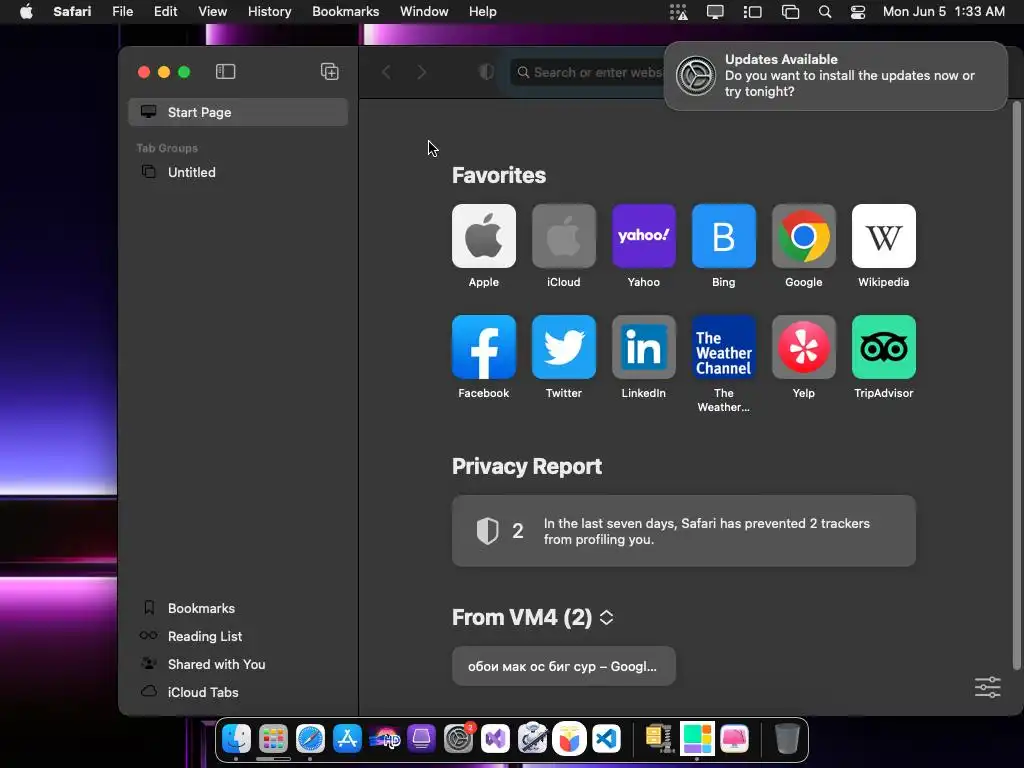Click the start page vertical scrollbar
The height and width of the screenshot is (768, 1024).
tap(1016, 385)
